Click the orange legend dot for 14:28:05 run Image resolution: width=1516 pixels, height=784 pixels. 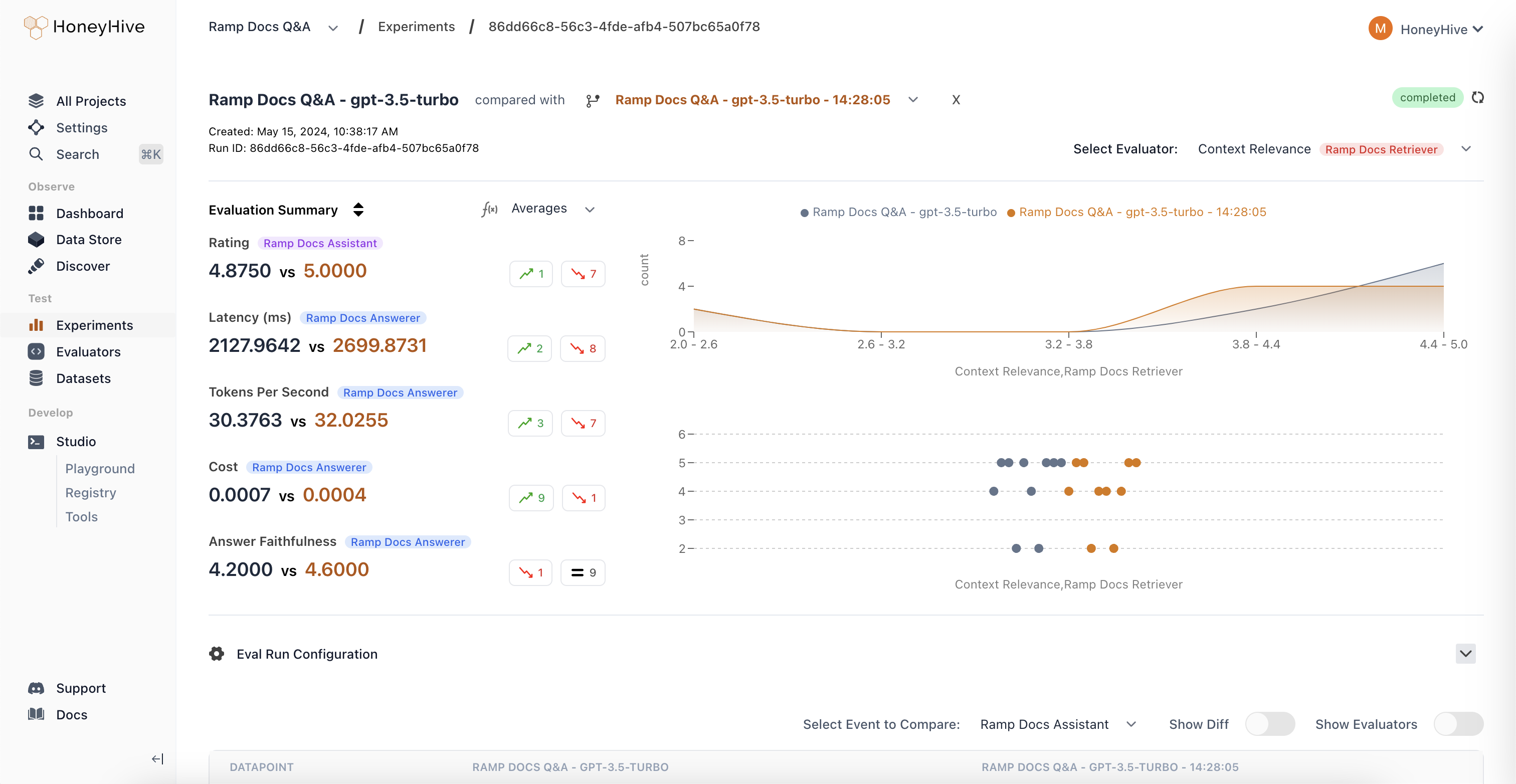[x=1011, y=213]
